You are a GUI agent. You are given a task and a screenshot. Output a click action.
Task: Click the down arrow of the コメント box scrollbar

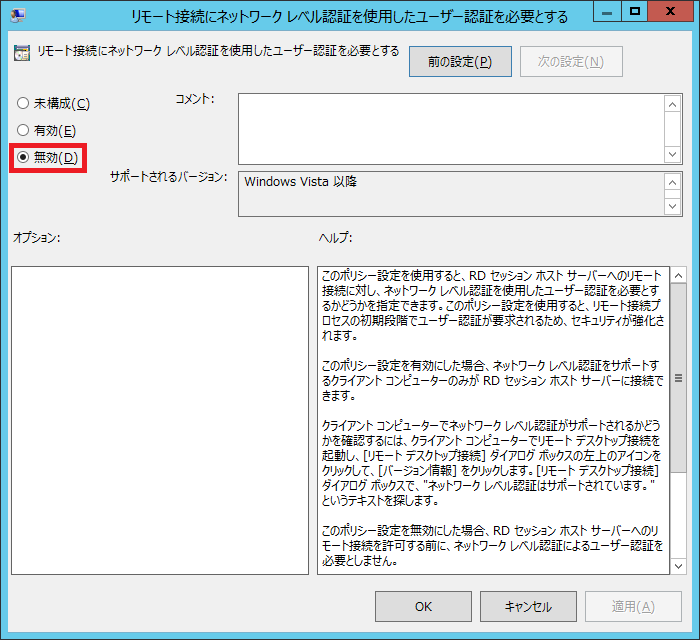pyautogui.click(x=673, y=154)
